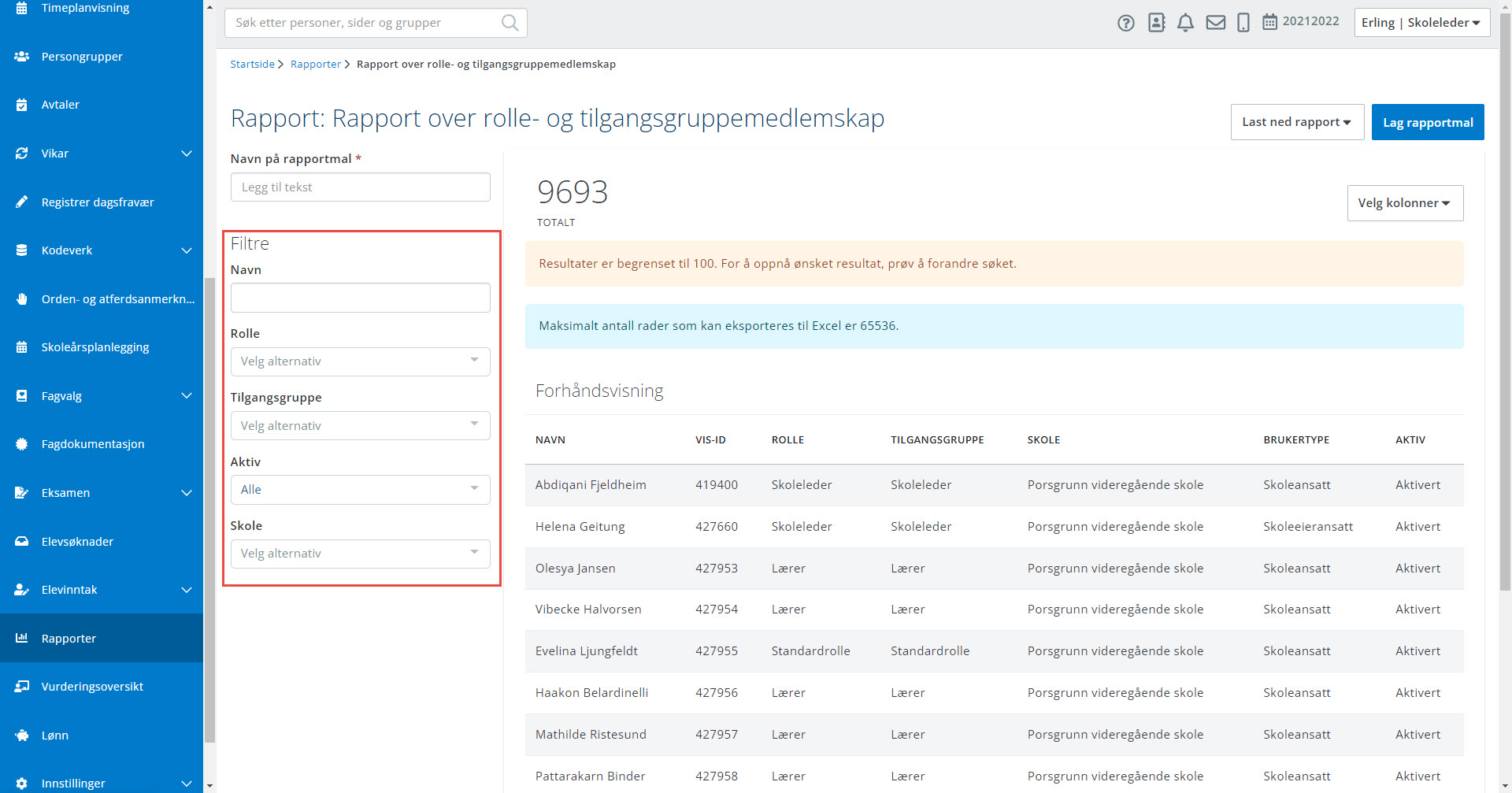Click the Navn filter input field
Screen dimensions: 1512x793
[360, 298]
